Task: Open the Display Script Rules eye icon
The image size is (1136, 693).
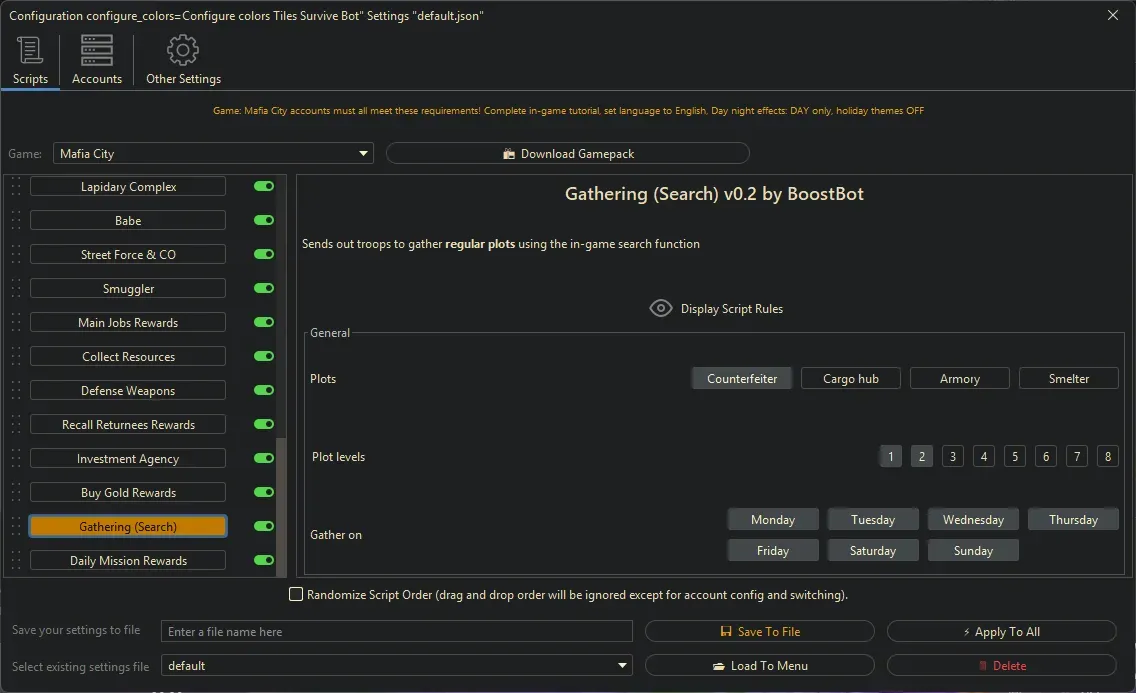Action: click(x=660, y=308)
